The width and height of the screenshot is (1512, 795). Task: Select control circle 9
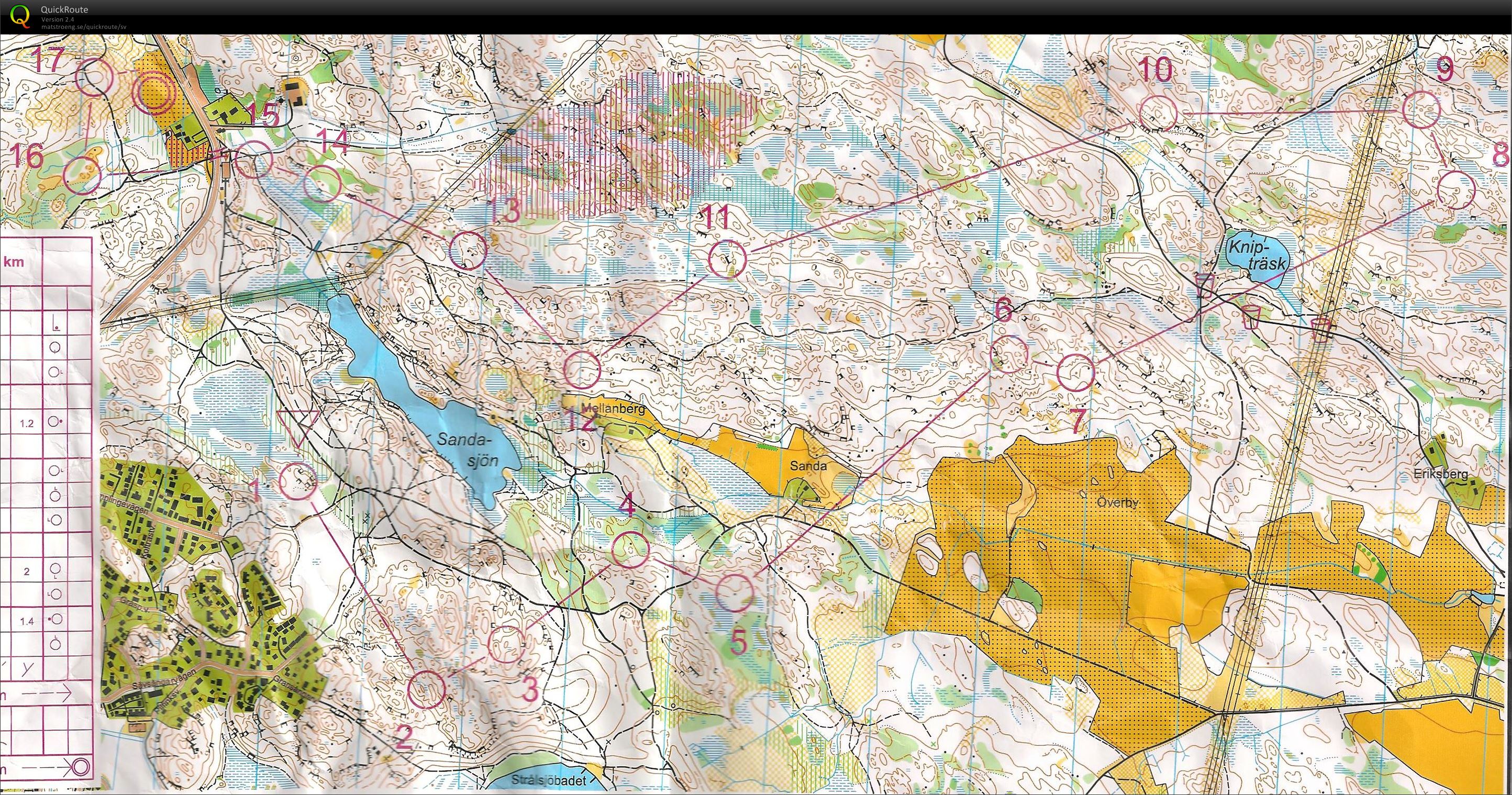1421,110
